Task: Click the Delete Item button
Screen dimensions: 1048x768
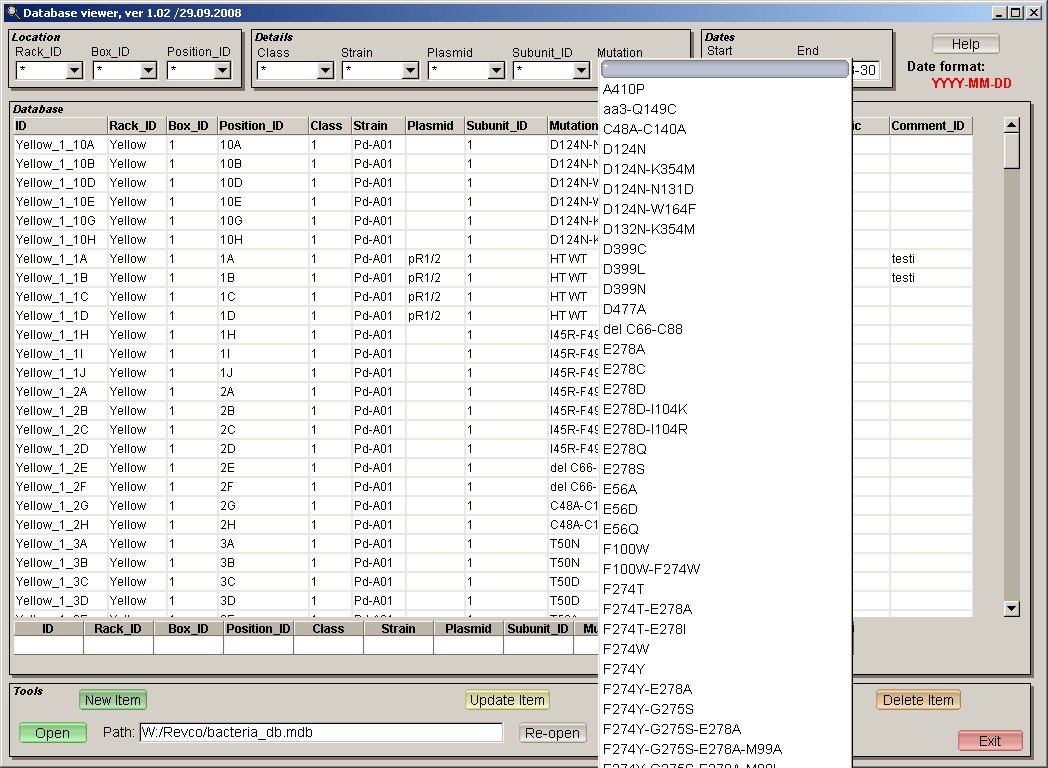Action: point(918,700)
